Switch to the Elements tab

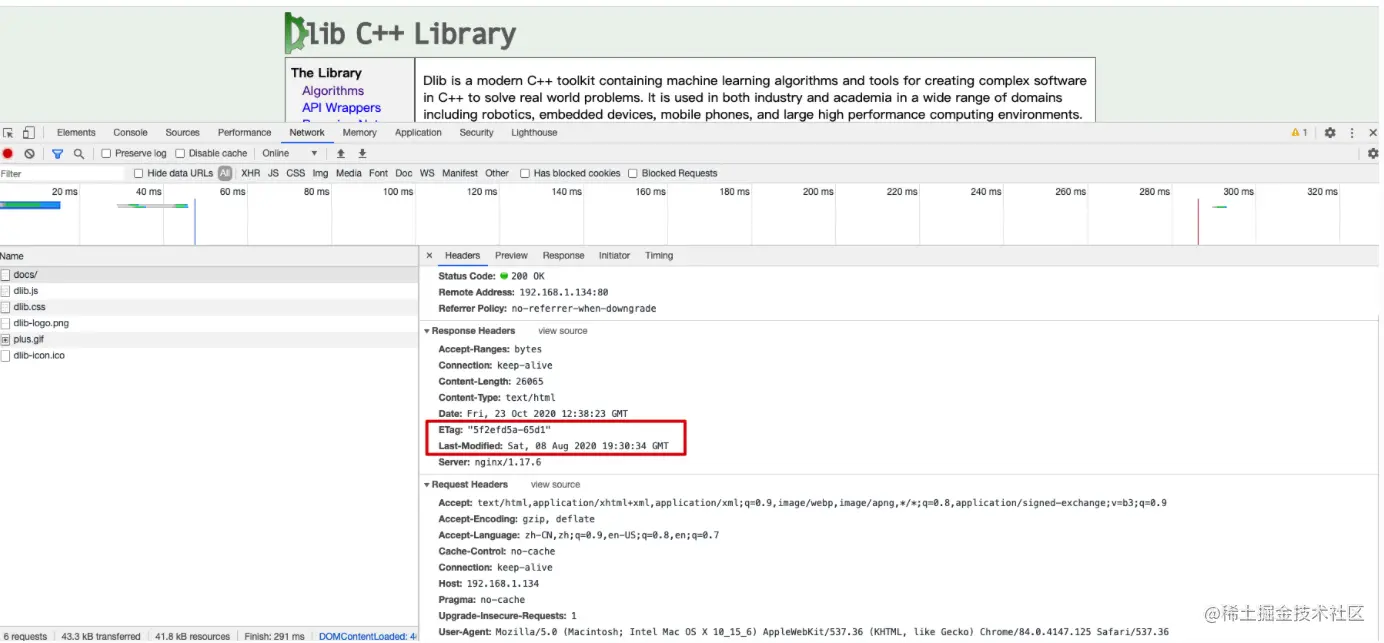[x=76, y=133]
